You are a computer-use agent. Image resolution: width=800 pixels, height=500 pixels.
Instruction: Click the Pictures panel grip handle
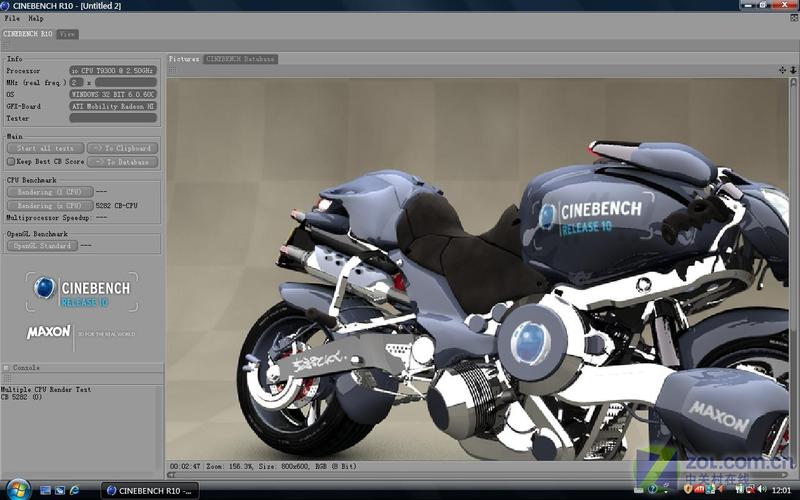pos(172,70)
